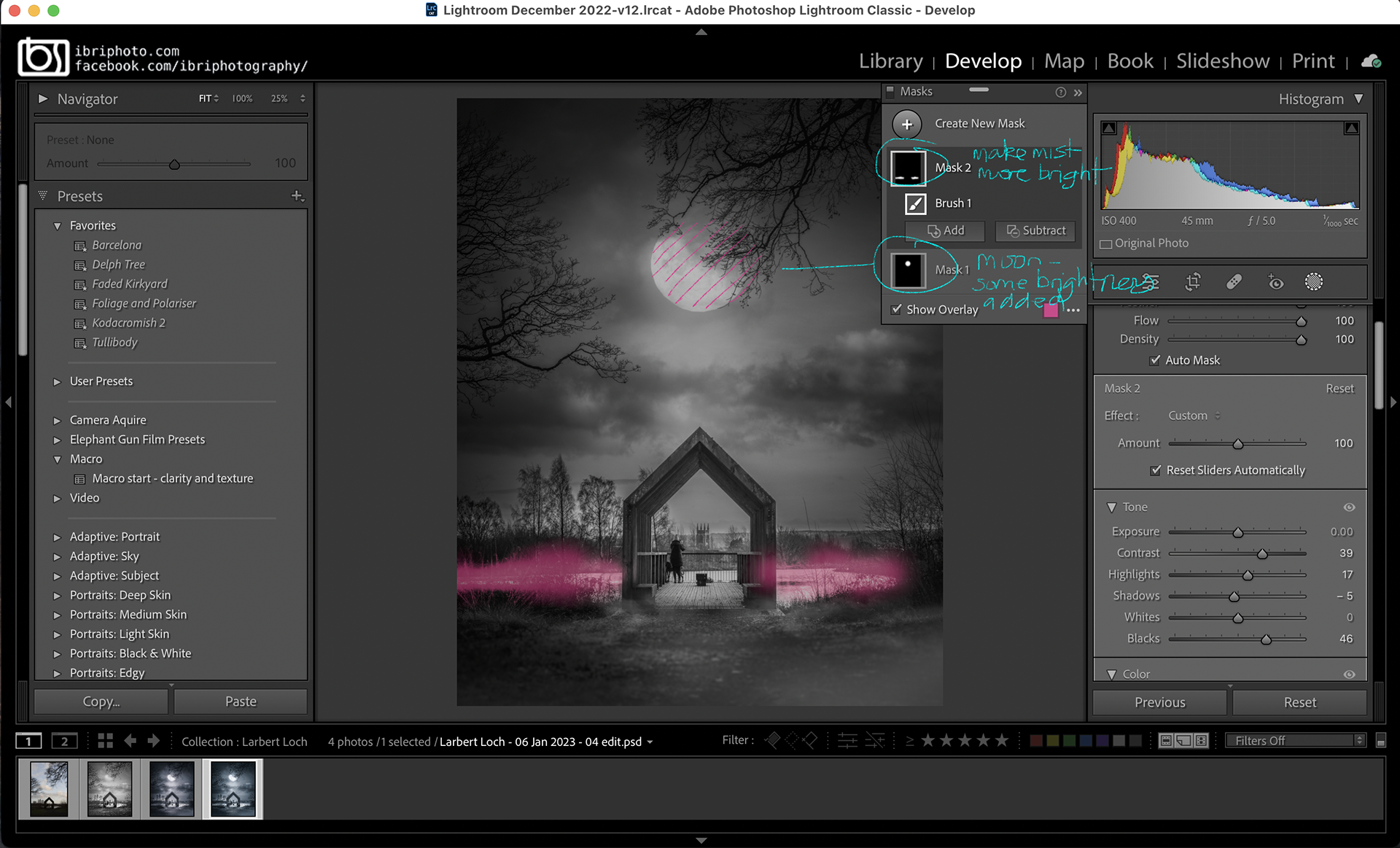Viewport: 1400px width, 848px height.
Task: Toggle the Show Overlay checkbox
Action: coord(896,309)
